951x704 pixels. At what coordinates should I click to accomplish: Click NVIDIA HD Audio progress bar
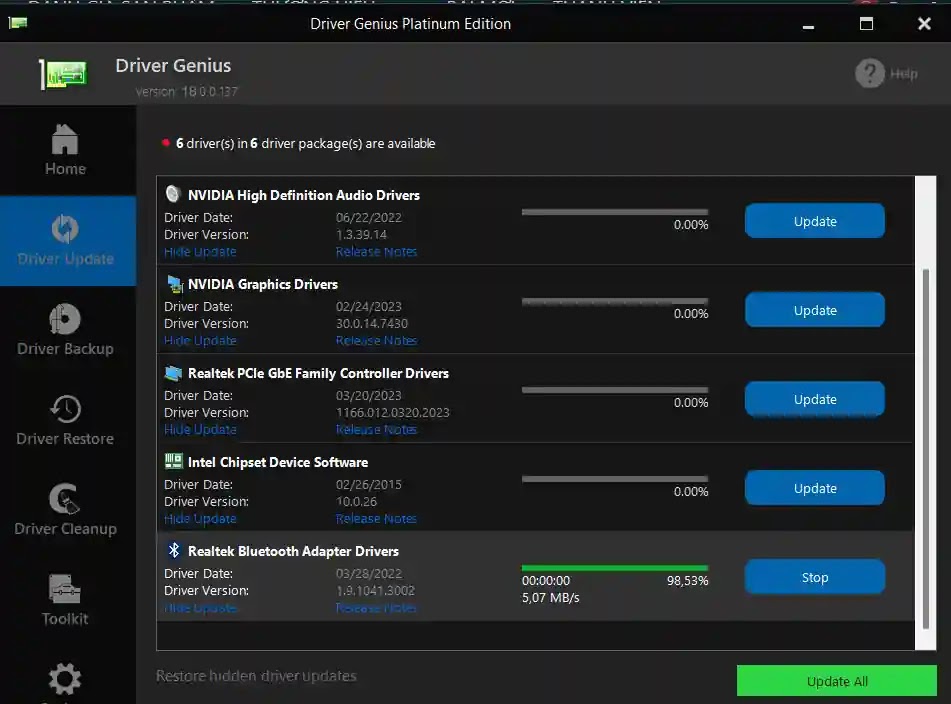tap(614, 212)
